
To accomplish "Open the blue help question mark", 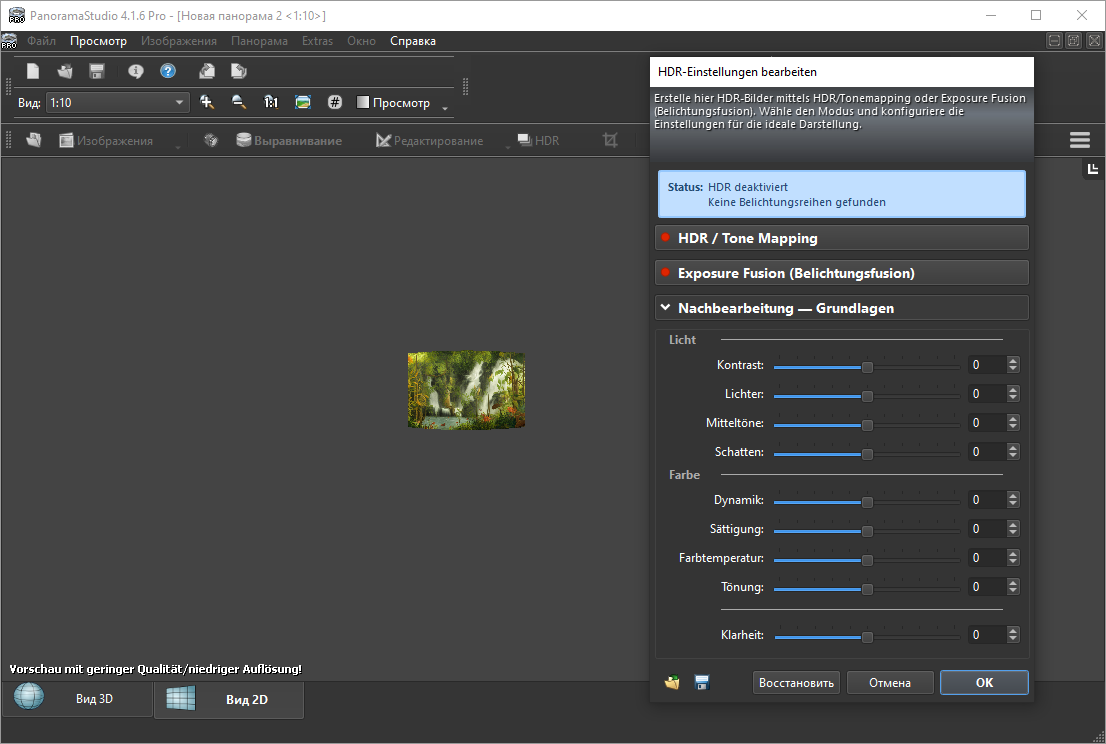I will (x=168, y=71).
